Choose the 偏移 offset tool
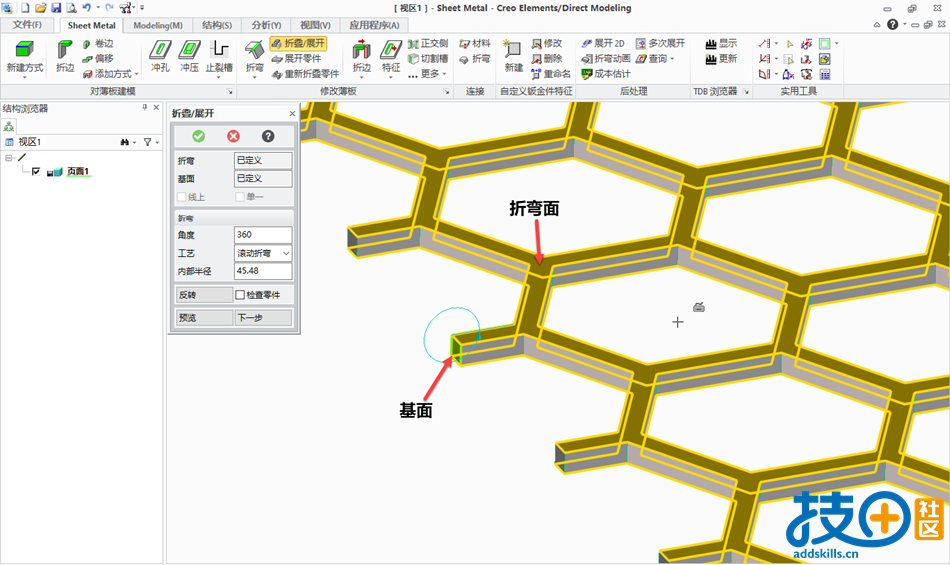950x565 pixels. [98, 59]
